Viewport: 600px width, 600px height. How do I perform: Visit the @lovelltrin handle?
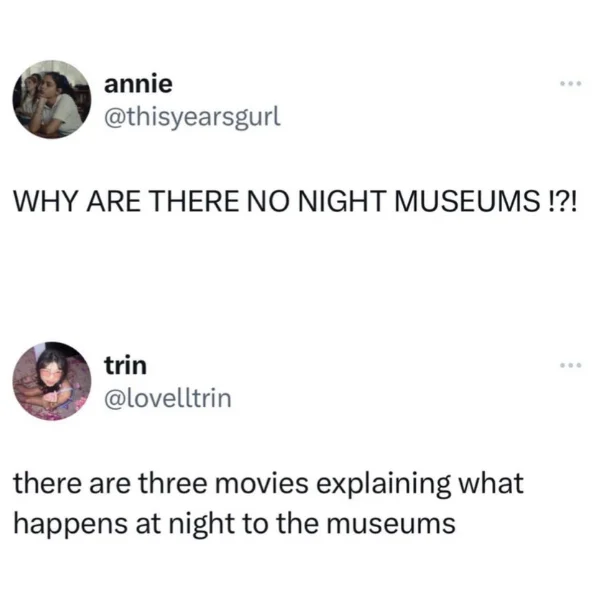coord(168,399)
